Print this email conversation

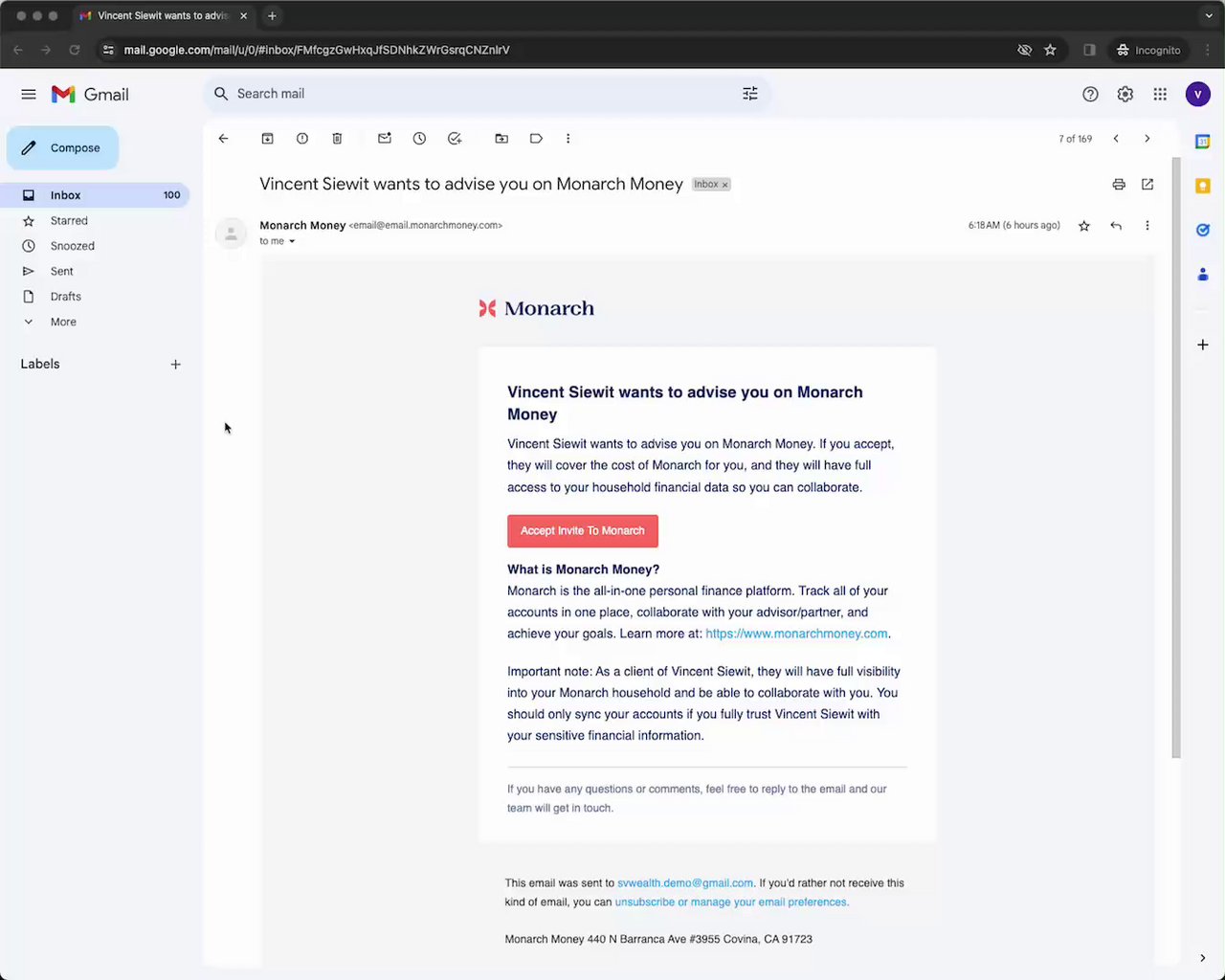[x=1119, y=184]
